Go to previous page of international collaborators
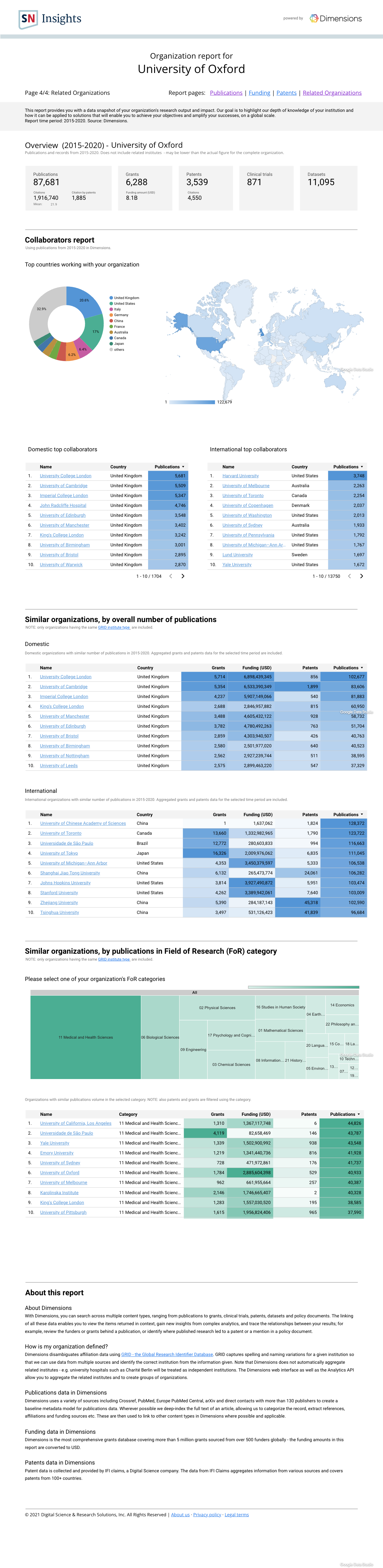383x1568 pixels. (x=349, y=576)
